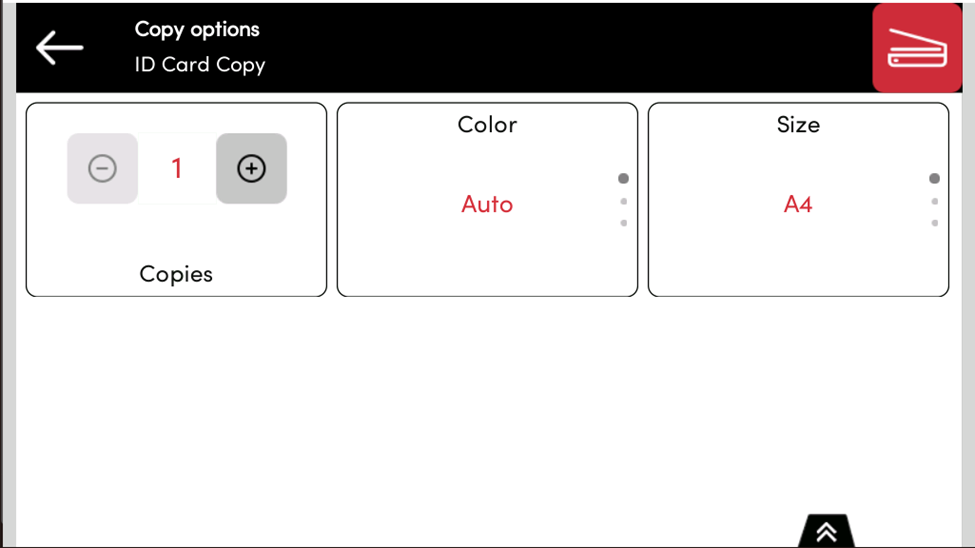Viewport: 975px width, 548px height.
Task: Select the A4 size value
Action: tap(798, 204)
